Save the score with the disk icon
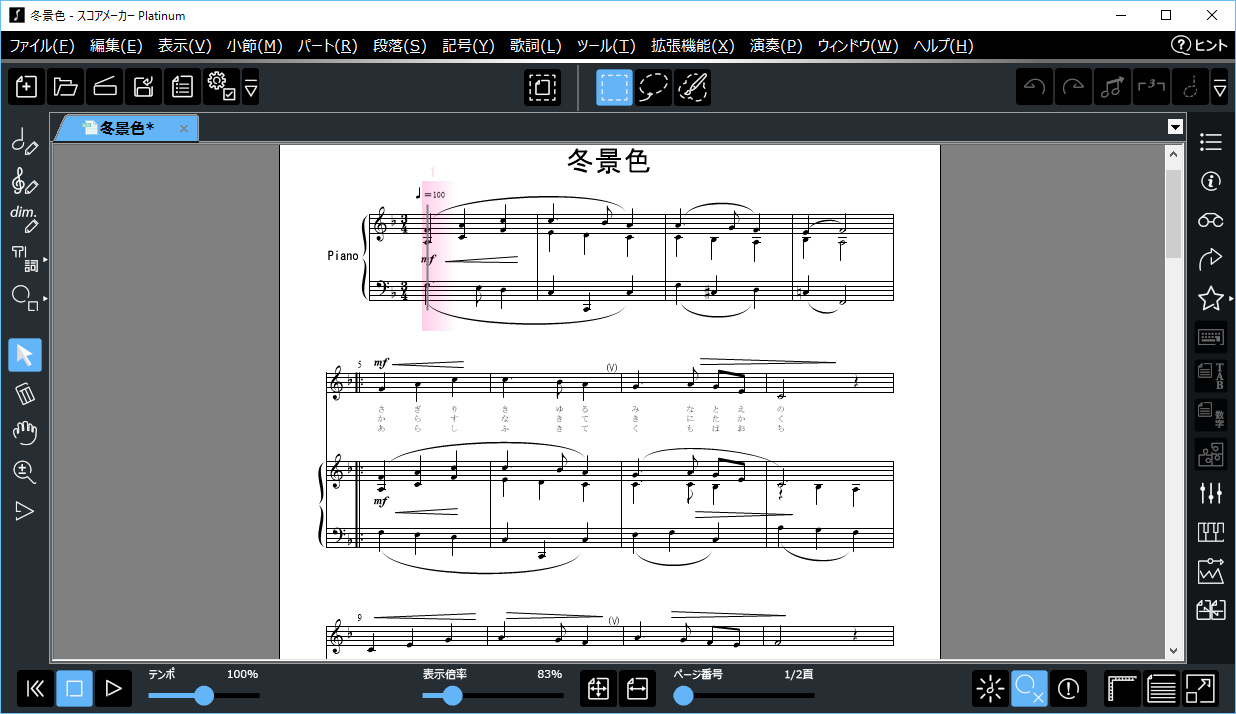Image resolution: width=1236 pixels, height=714 pixels. 144,87
